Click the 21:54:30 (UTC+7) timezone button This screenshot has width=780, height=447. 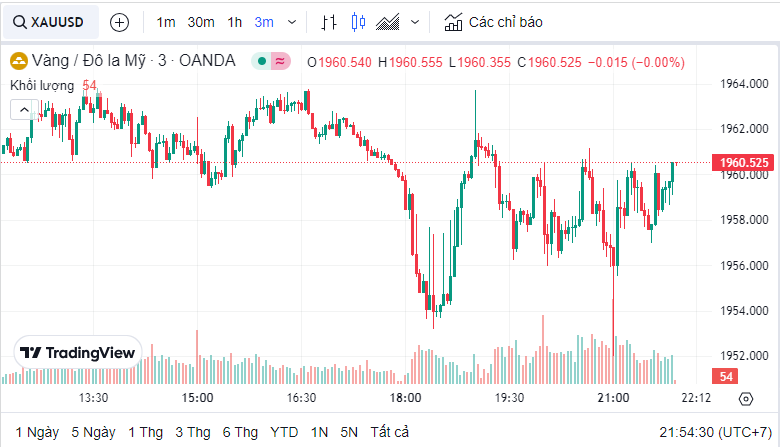point(714,432)
